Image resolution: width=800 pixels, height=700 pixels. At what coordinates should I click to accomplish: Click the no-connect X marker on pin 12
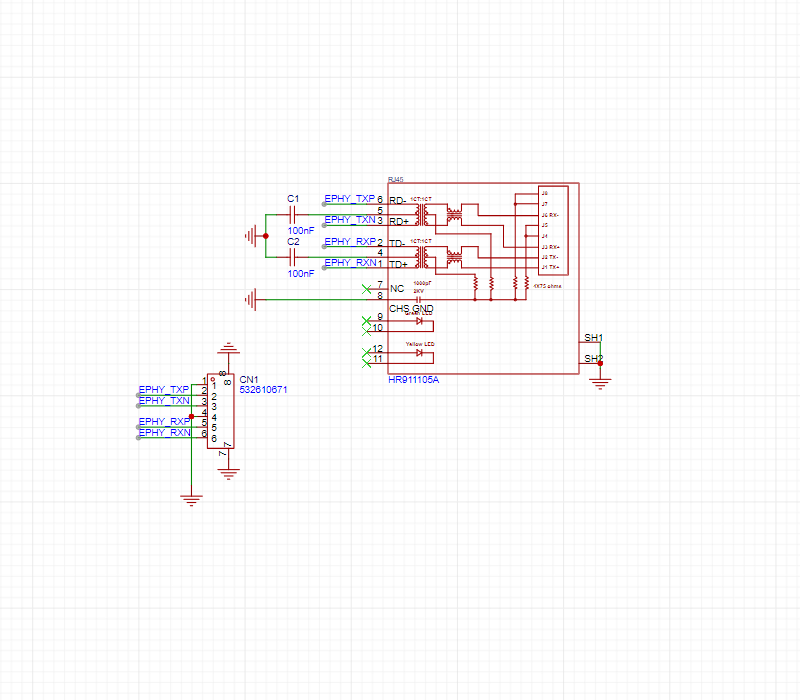point(365,350)
